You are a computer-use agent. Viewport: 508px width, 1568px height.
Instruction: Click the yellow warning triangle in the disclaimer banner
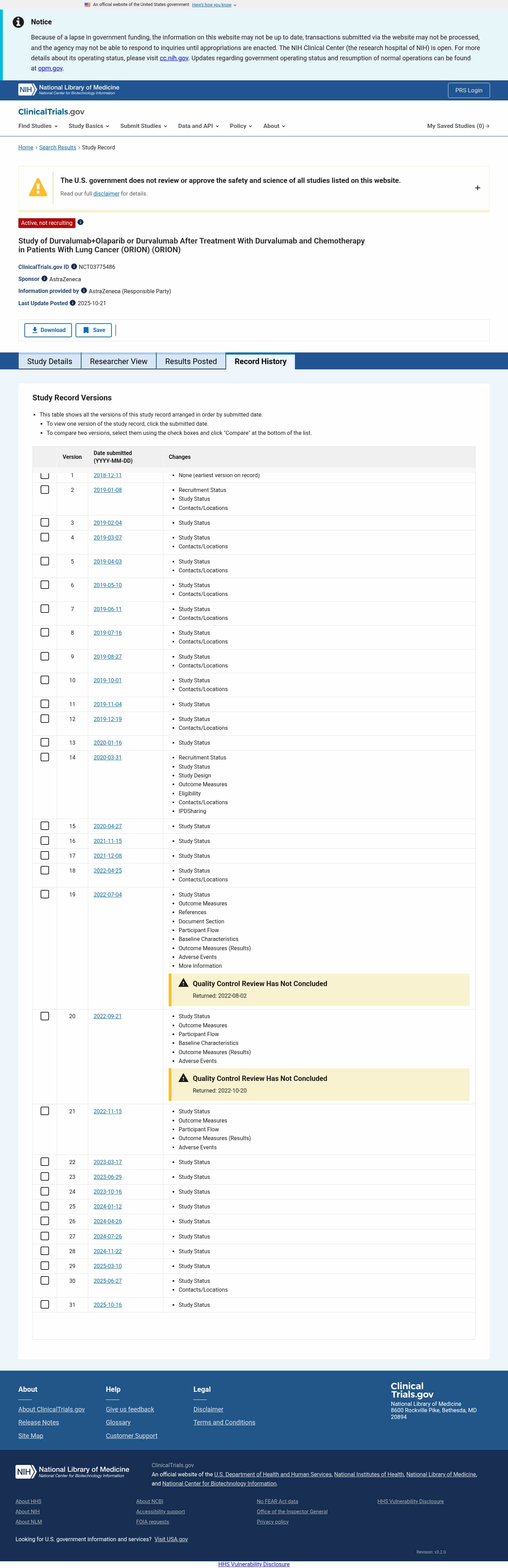(38, 187)
